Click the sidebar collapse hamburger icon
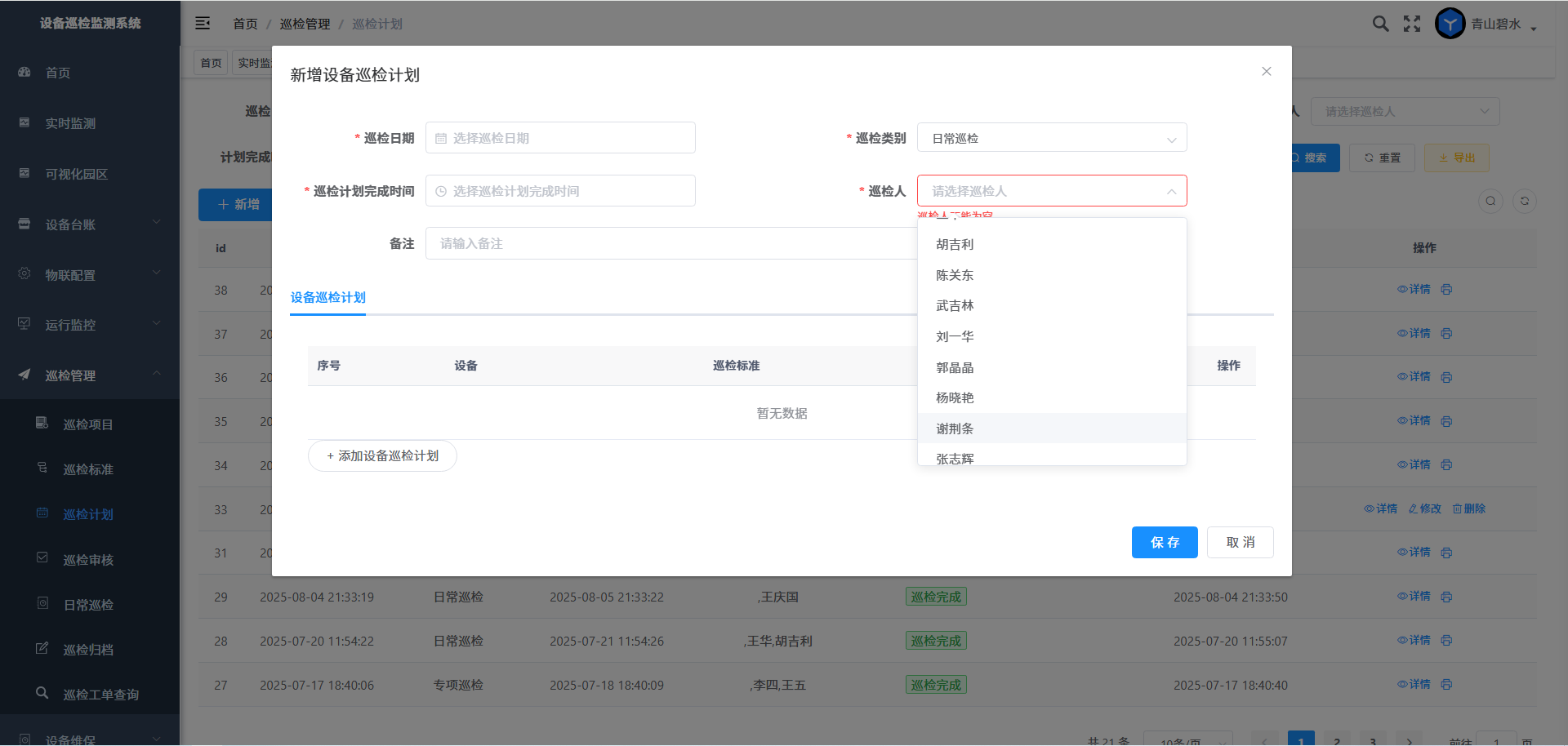1568x746 pixels. tap(203, 24)
